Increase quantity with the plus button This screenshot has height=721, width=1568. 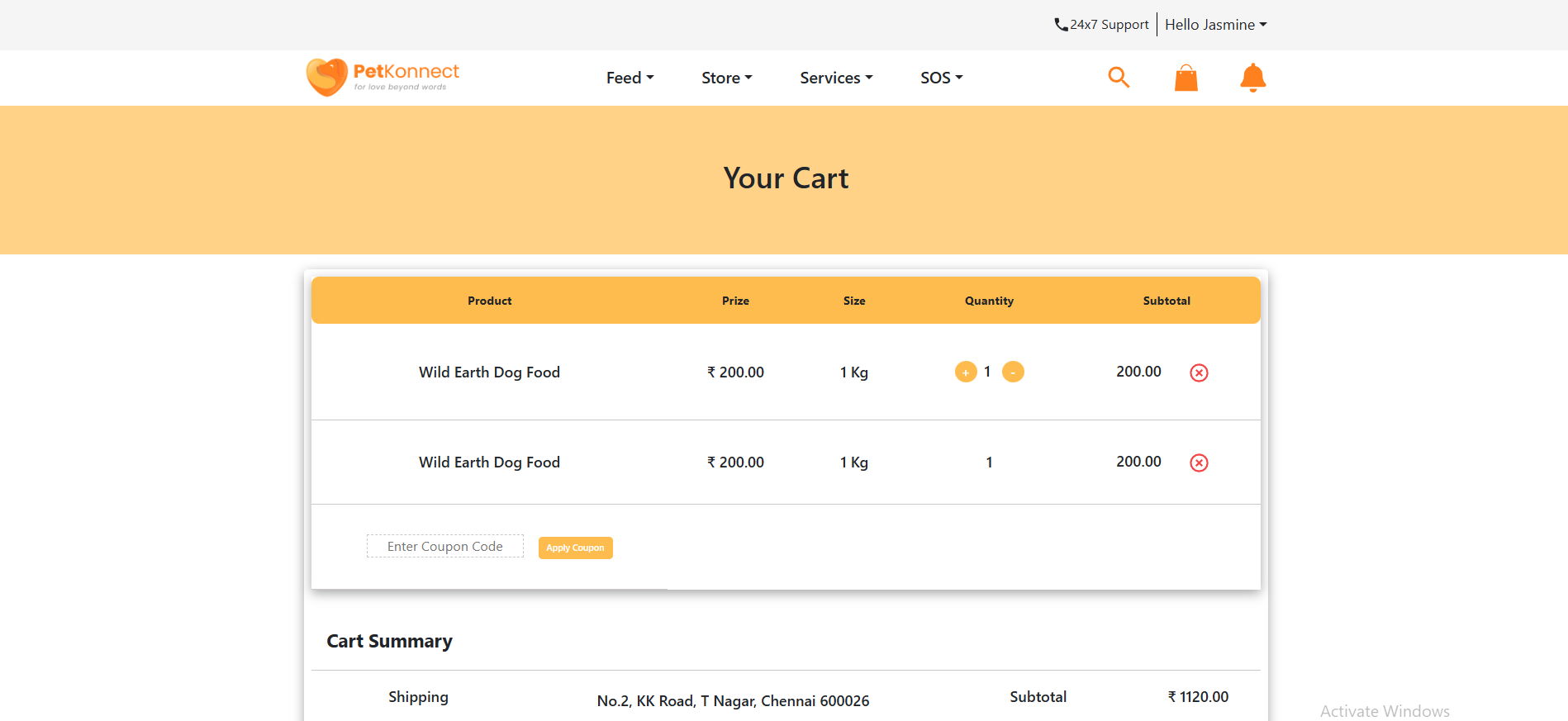tap(966, 372)
